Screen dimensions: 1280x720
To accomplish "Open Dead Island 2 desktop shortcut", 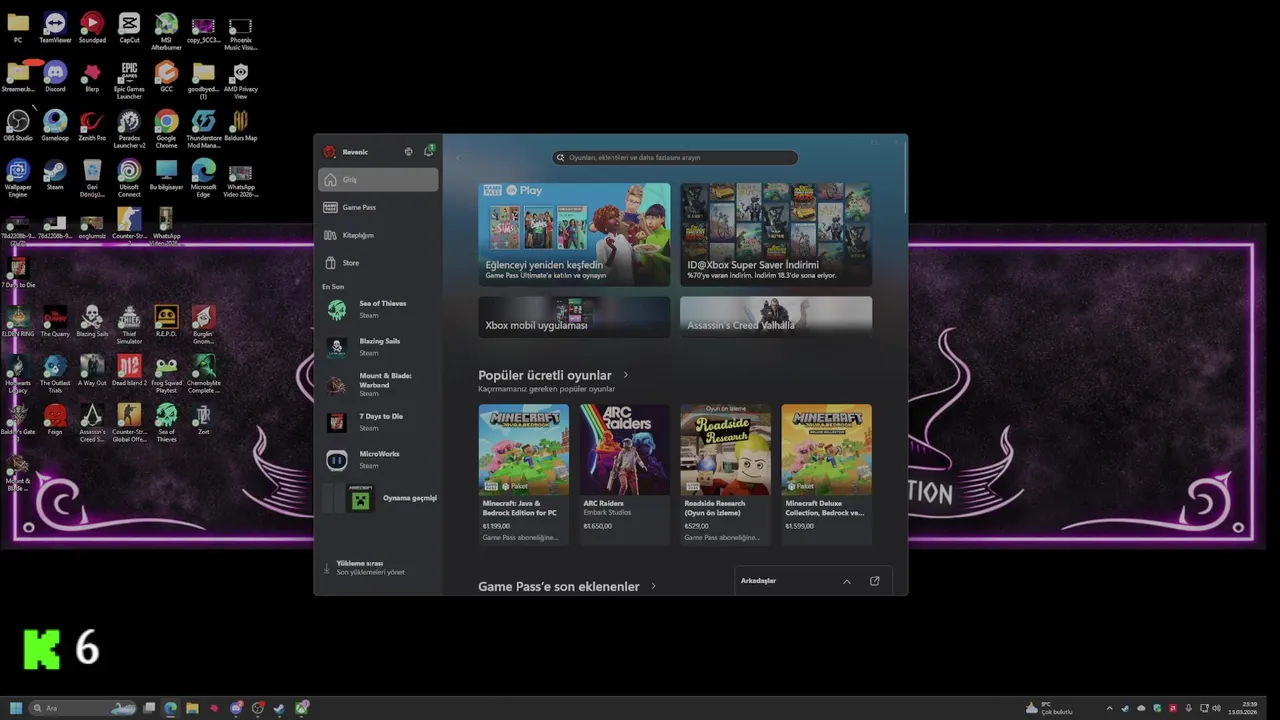I will (129, 372).
